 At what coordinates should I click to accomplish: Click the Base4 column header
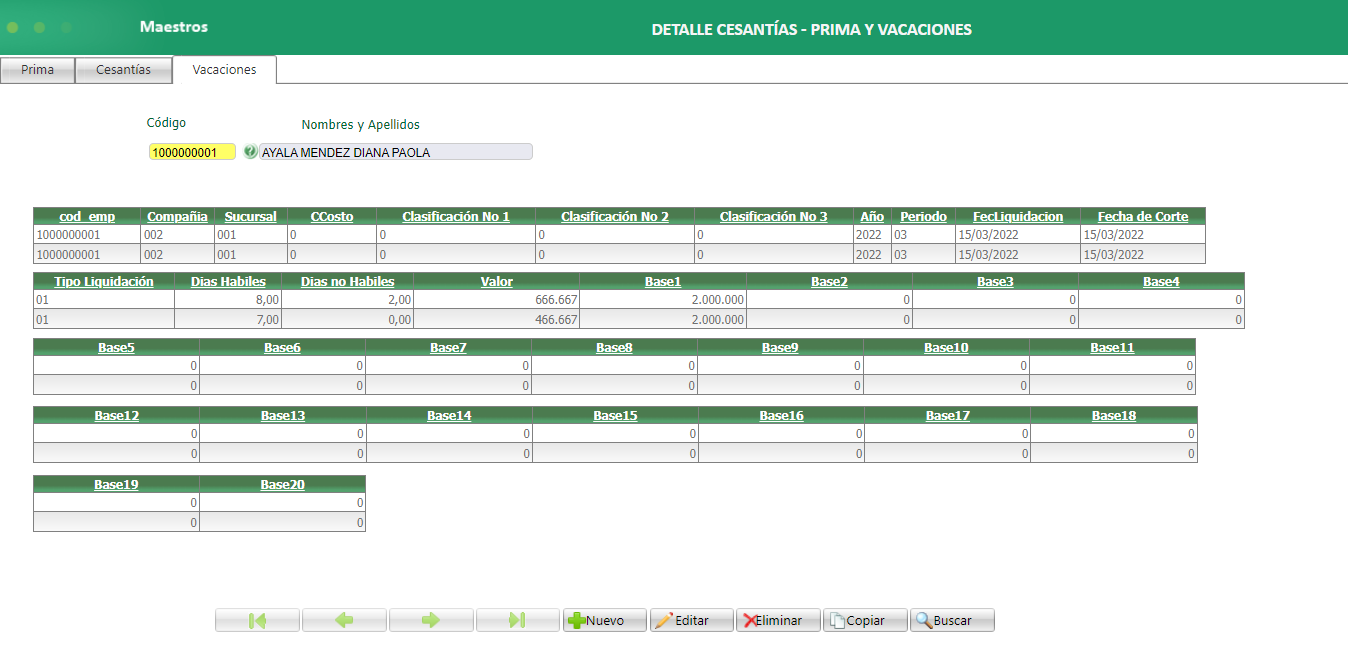coord(1161,281)
